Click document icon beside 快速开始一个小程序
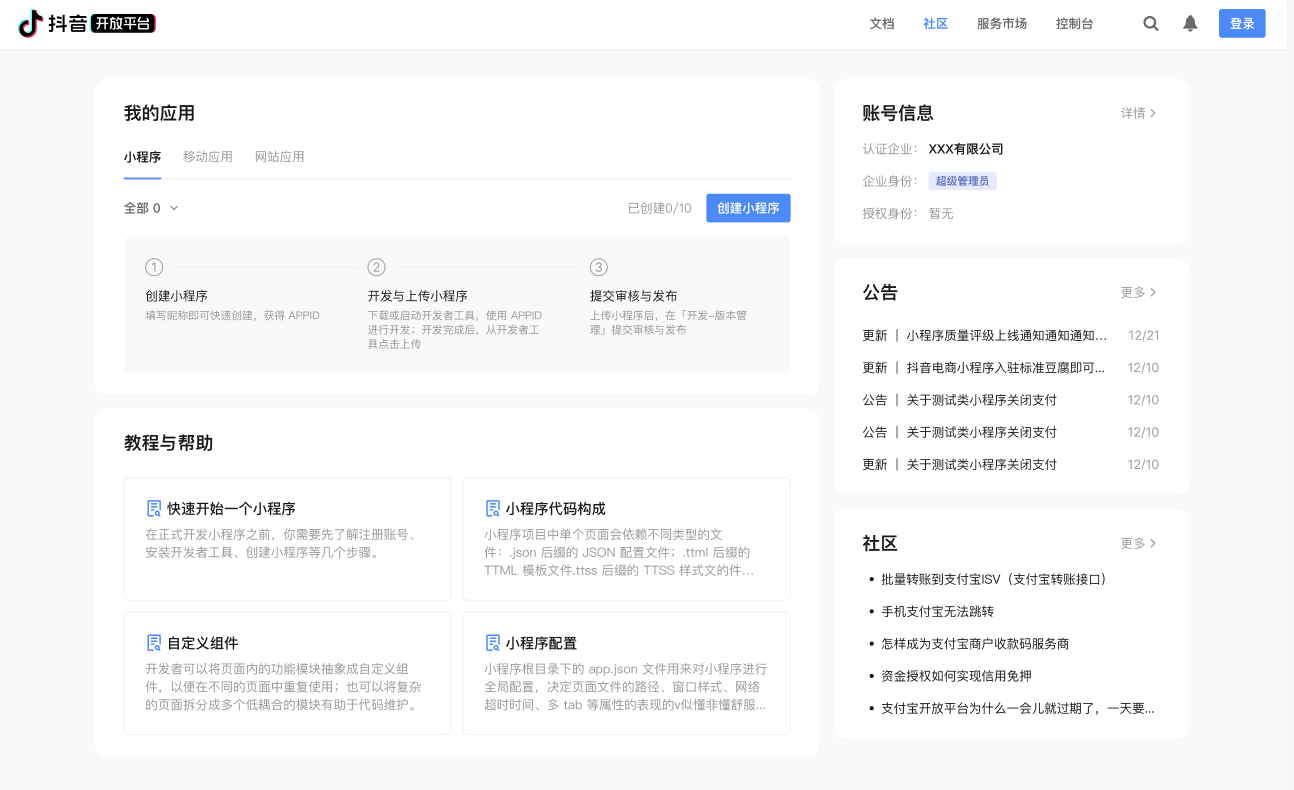 tap(154, 508)
